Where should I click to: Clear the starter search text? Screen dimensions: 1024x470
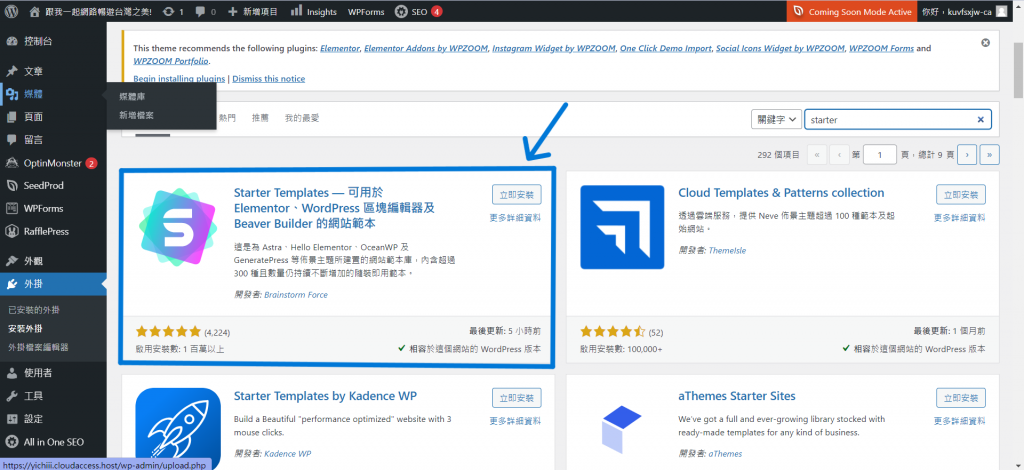point(980,119)
